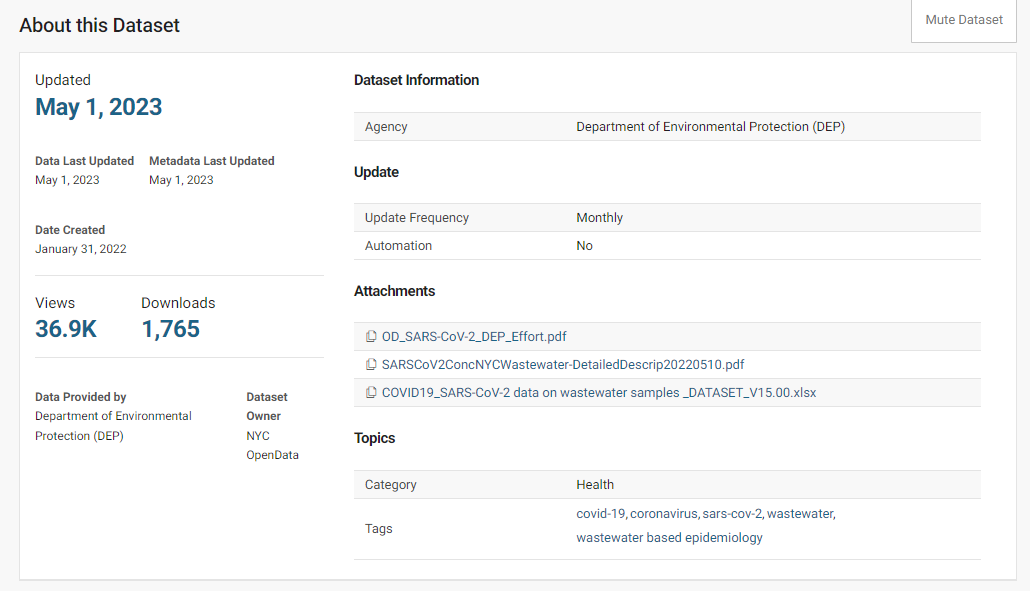Download the COVID19_SARS-CoV-2 wastewater samples xlsx file

click(598, 393)
